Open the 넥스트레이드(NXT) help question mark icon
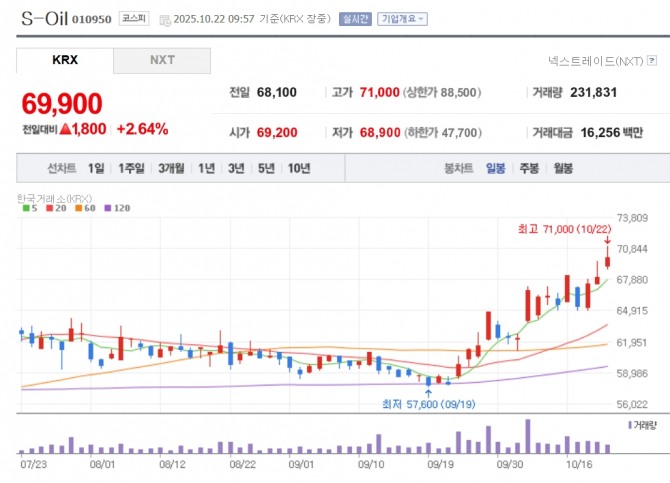 click(x=652, y=60)
